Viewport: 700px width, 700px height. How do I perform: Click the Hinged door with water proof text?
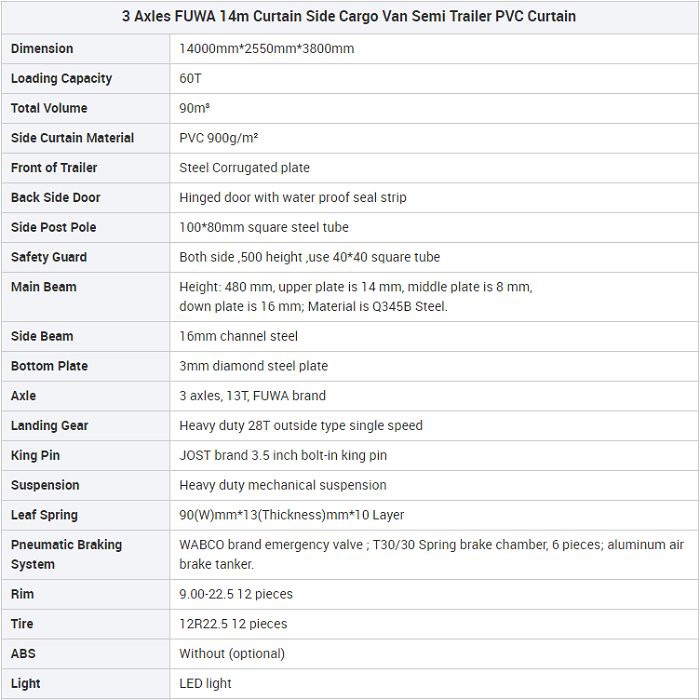click(x=292, y=197)
